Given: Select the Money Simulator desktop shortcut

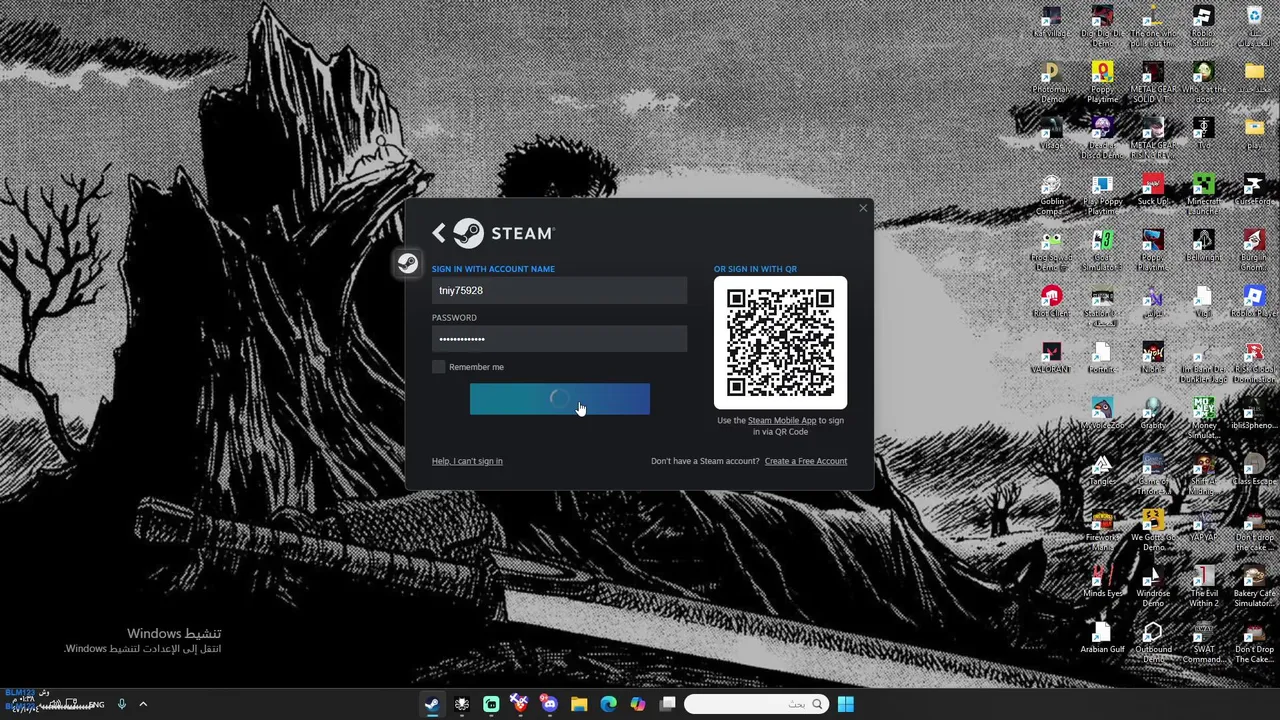Looking at the screenshot, I should coord(1203,418).
